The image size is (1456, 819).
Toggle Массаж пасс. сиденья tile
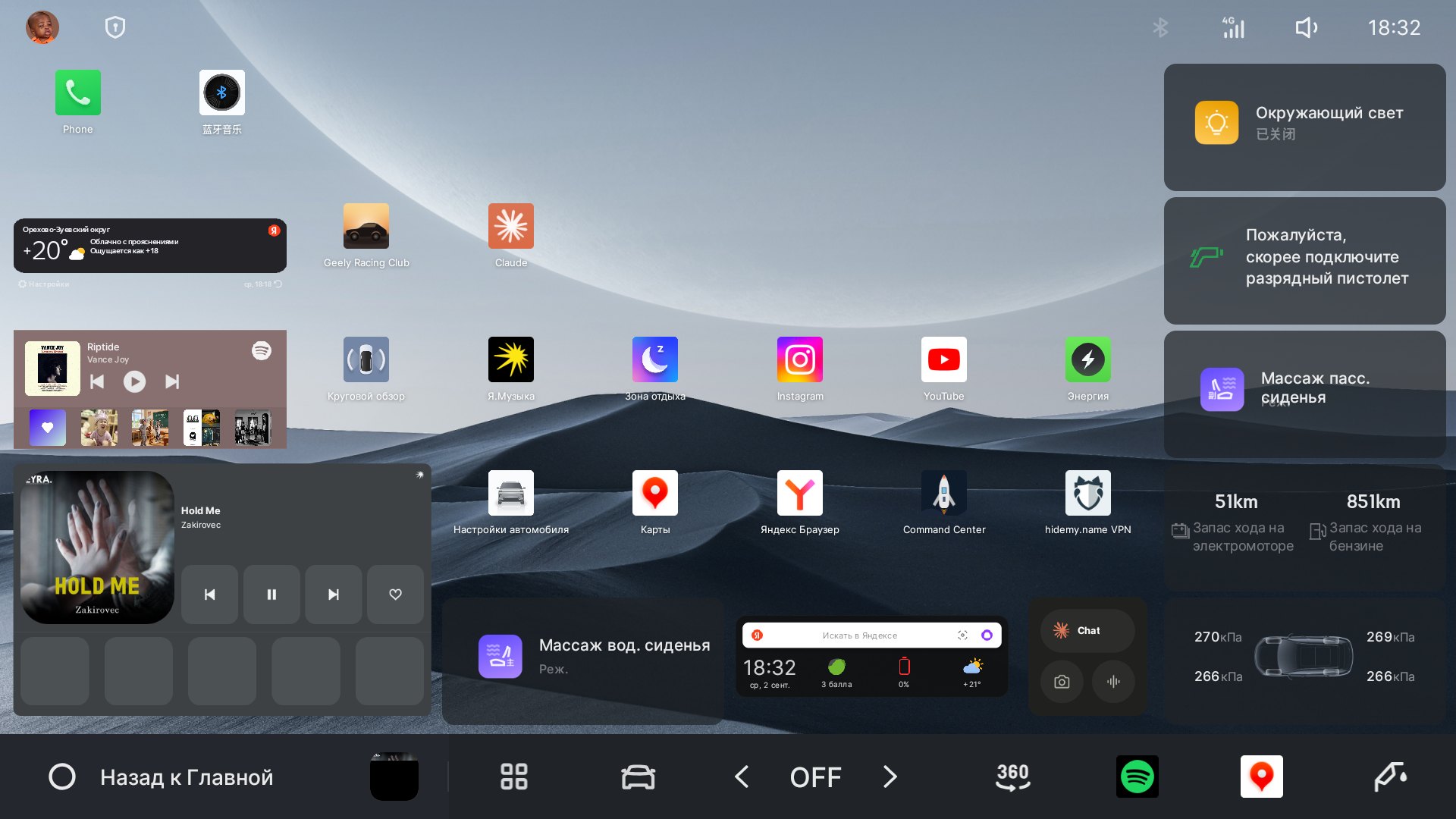coord(1305,394)
